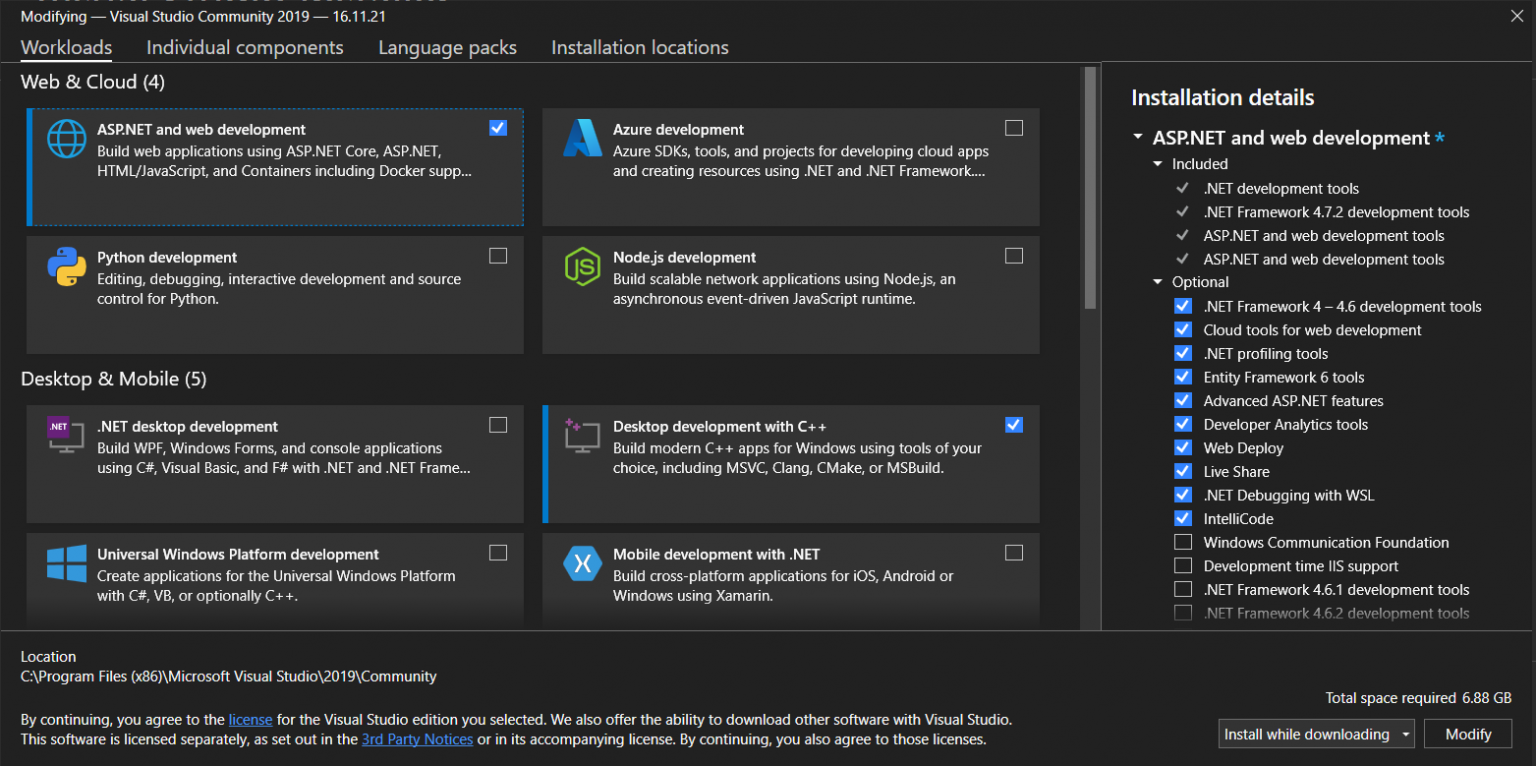Screen dimensions: 1536x766
Task: Click the Universal Windows Platform icon
Action: [x=66, y=563]
